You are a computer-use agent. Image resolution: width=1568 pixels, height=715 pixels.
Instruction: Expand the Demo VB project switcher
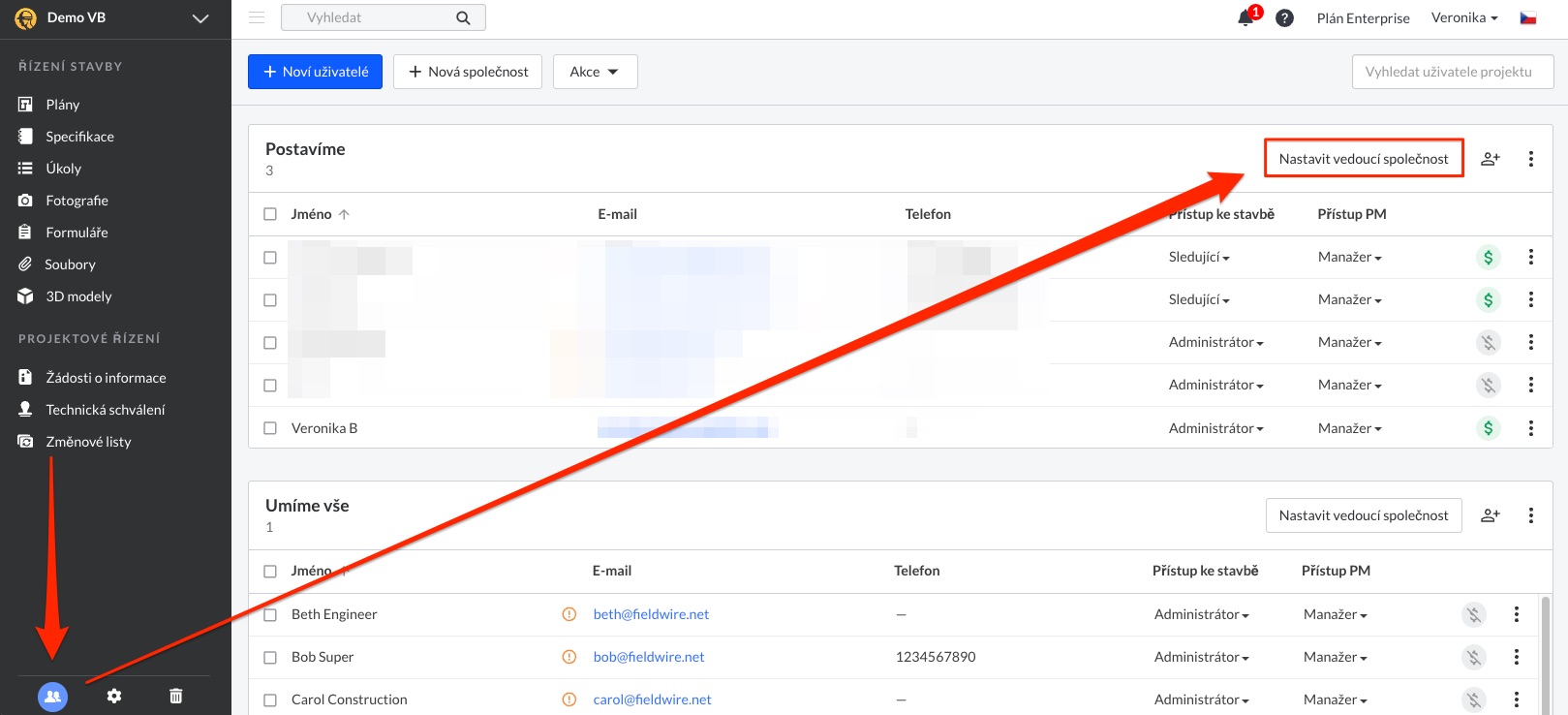coord(200,18)
